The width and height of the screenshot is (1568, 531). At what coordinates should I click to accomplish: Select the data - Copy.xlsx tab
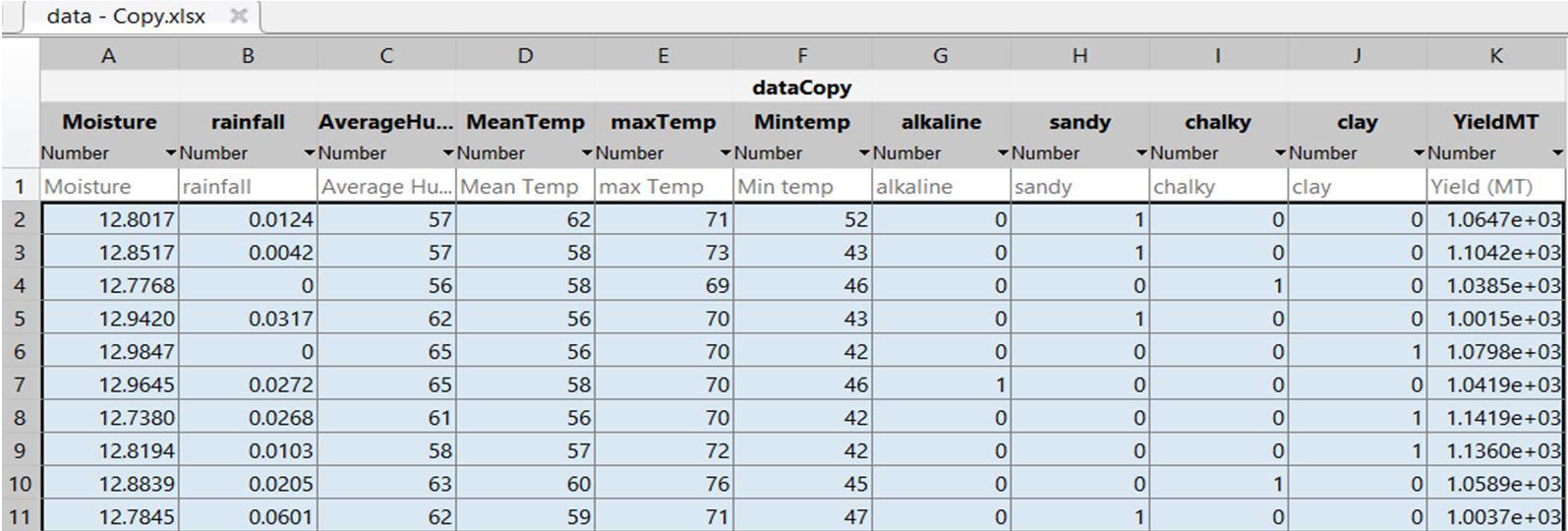coord(126,17)
